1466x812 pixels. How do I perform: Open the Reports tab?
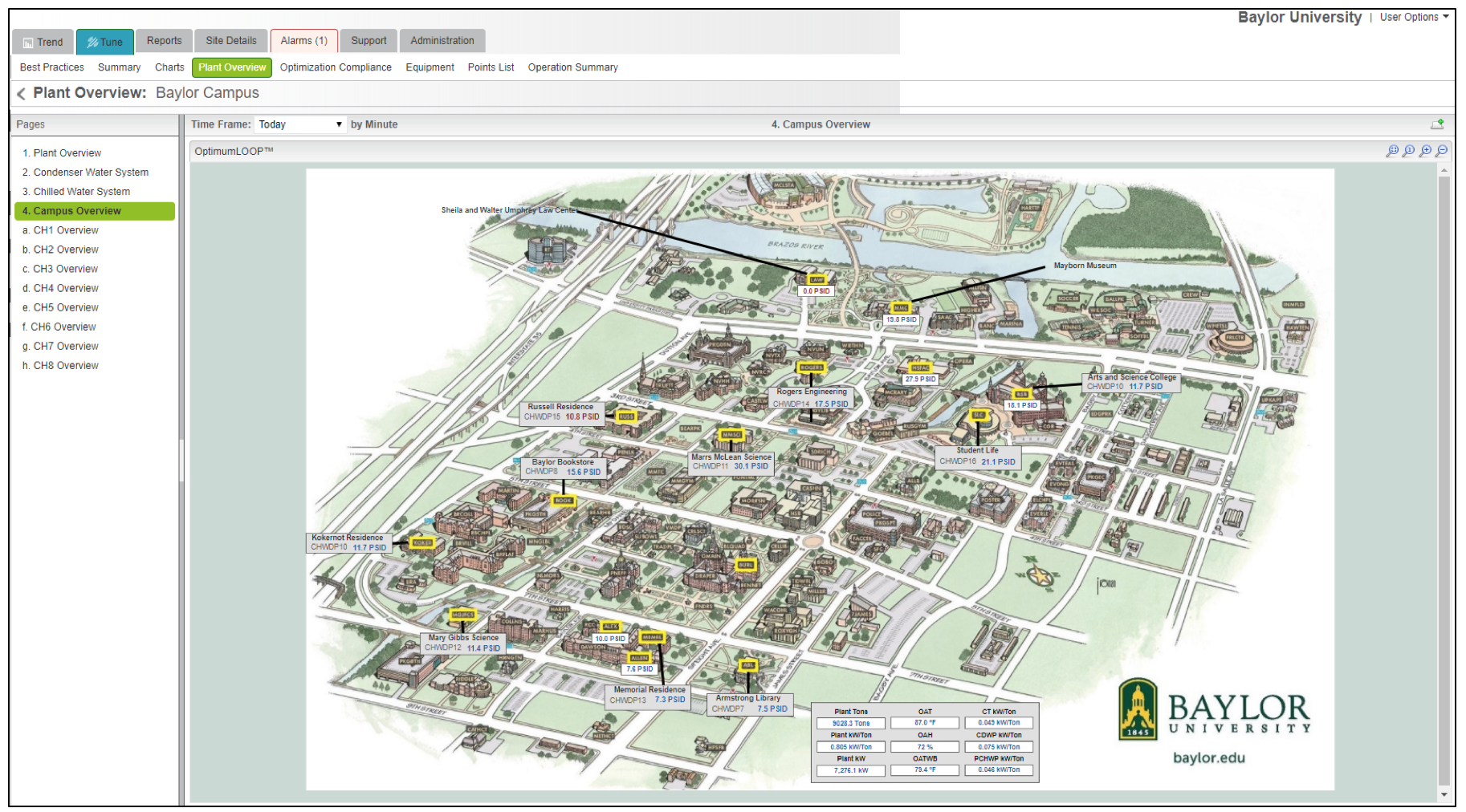coord(164,40)
